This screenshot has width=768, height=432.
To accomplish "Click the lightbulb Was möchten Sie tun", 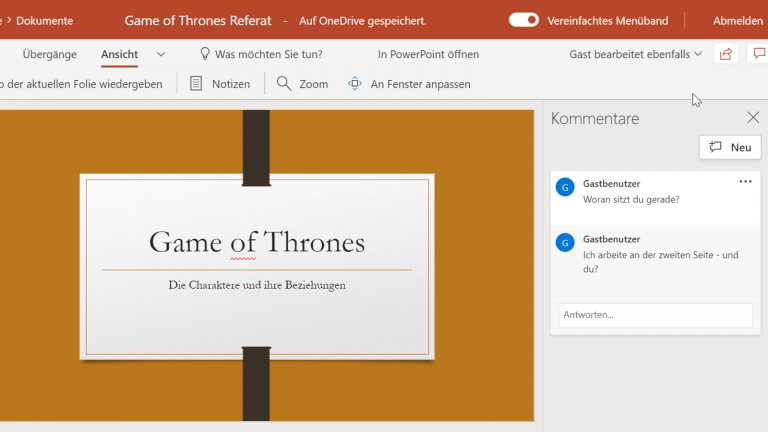I will (205, 54).
